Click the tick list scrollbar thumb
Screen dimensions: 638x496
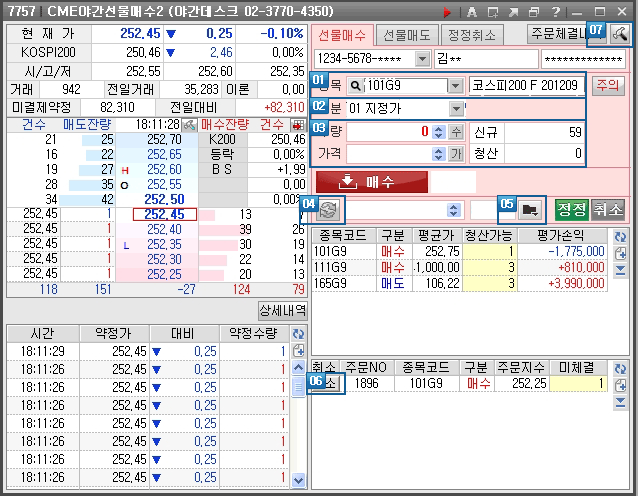pos(298,387)
